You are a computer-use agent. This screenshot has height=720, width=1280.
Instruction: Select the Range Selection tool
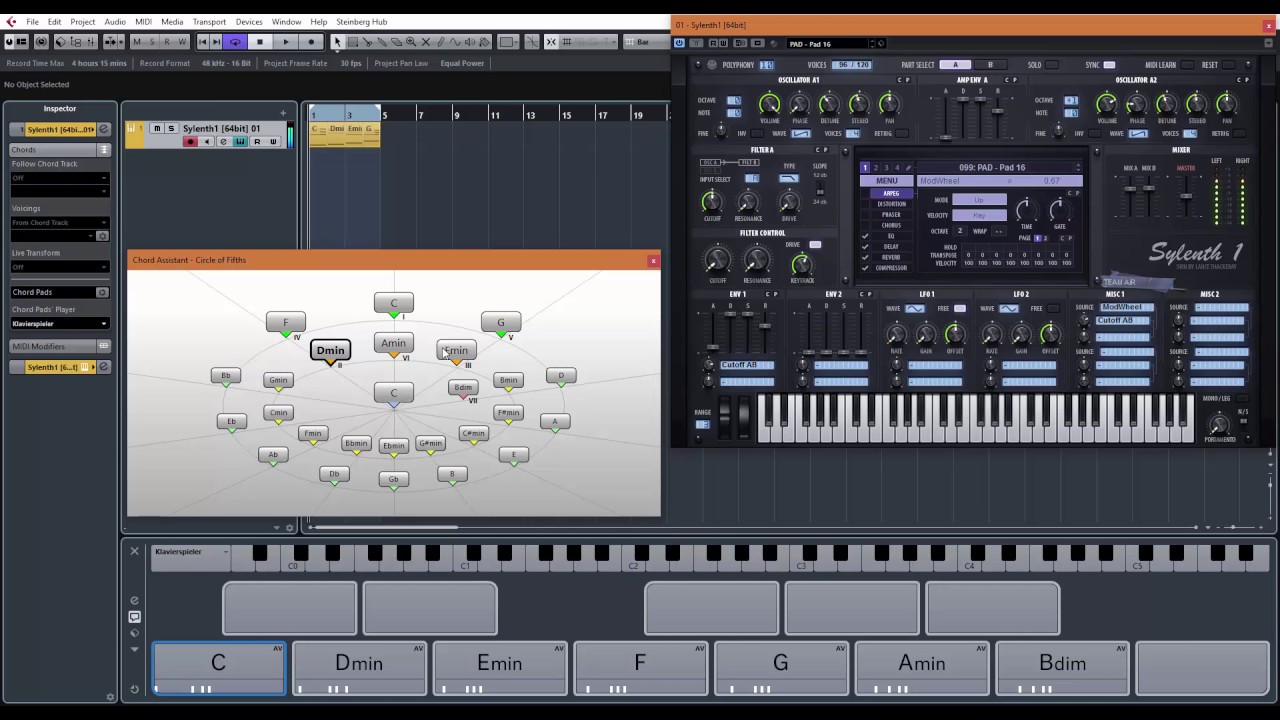[353, 42]
